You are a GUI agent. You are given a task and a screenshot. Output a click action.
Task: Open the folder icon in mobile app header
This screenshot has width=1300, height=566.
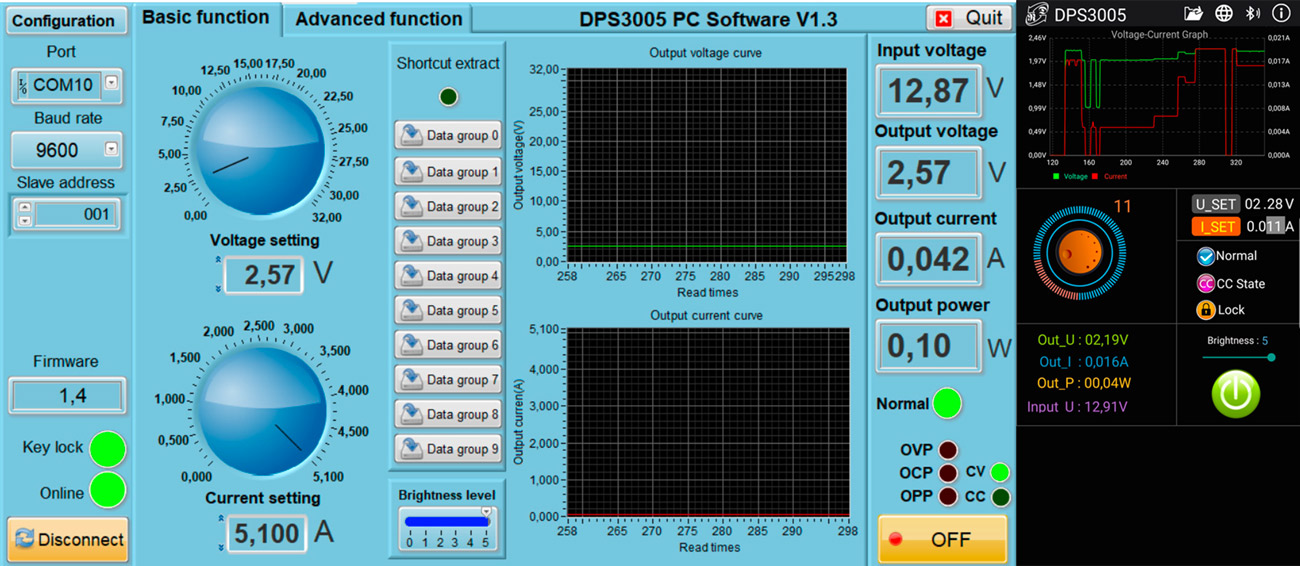(x=1193, y=14)
